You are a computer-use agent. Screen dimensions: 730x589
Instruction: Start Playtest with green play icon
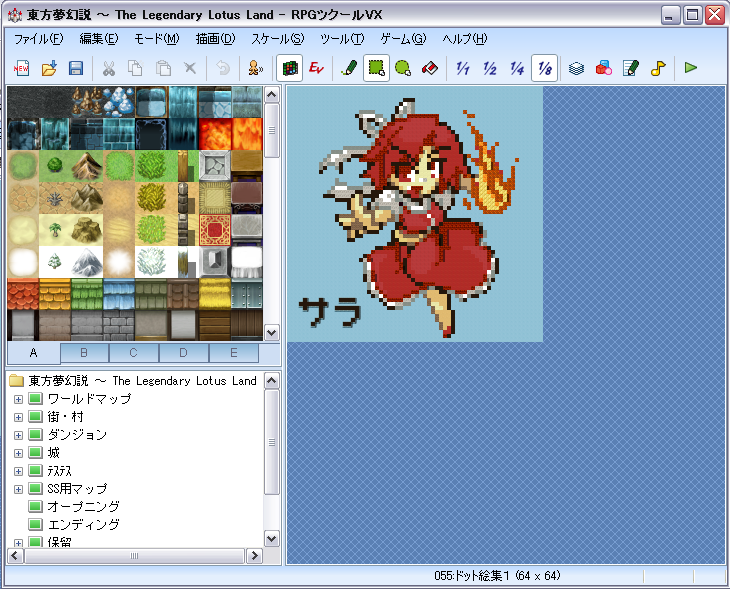[x=691, y=68]
